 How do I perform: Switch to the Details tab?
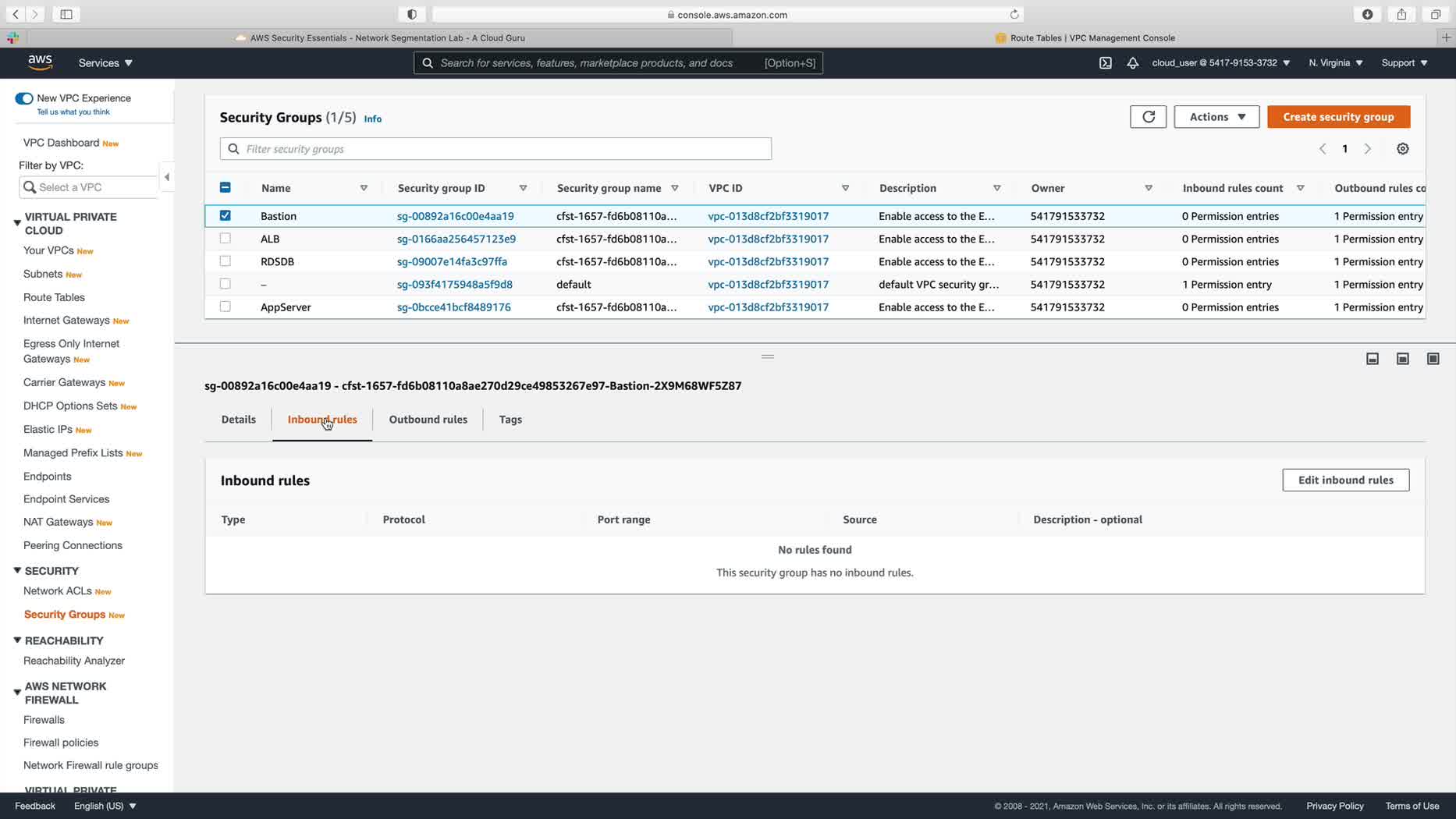pos(238,420)
